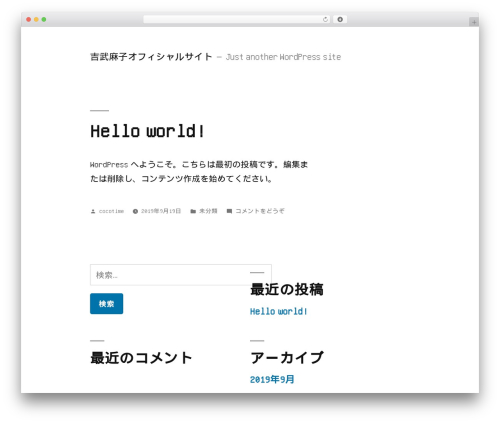Click the browser reload icon
This screenshot has width=500, height=423.
pos(325,20)
